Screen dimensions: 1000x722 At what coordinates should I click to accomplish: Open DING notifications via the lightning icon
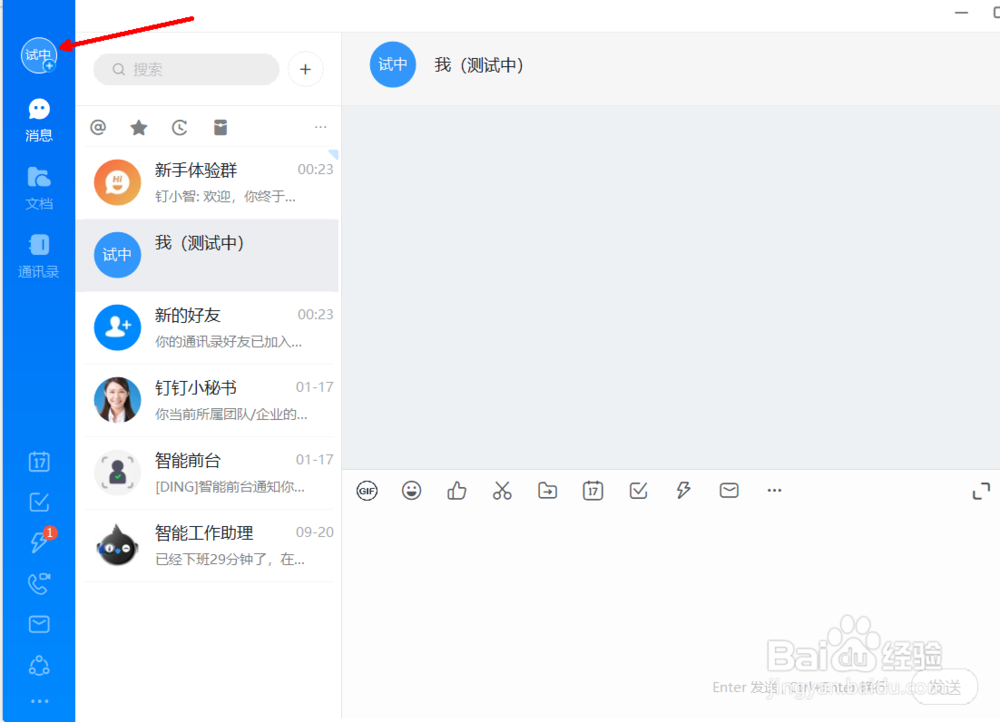pyautogui.click(x=39, y=542)
